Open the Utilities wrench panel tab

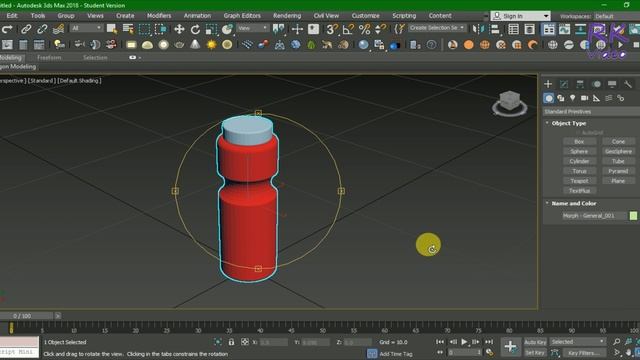coord(628,84)
